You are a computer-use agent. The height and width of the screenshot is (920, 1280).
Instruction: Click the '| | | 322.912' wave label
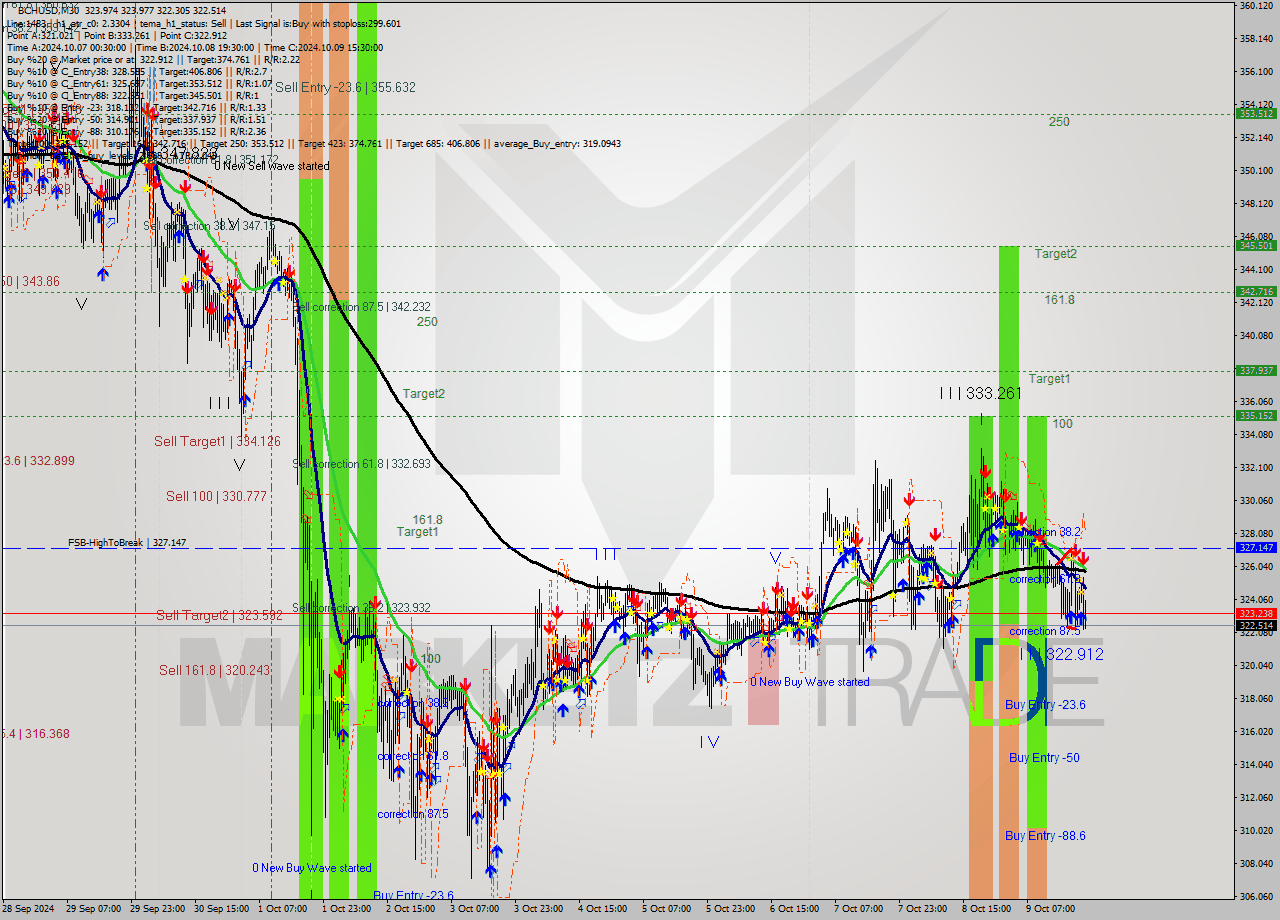pyautogui.click(x=1062, y=654)
